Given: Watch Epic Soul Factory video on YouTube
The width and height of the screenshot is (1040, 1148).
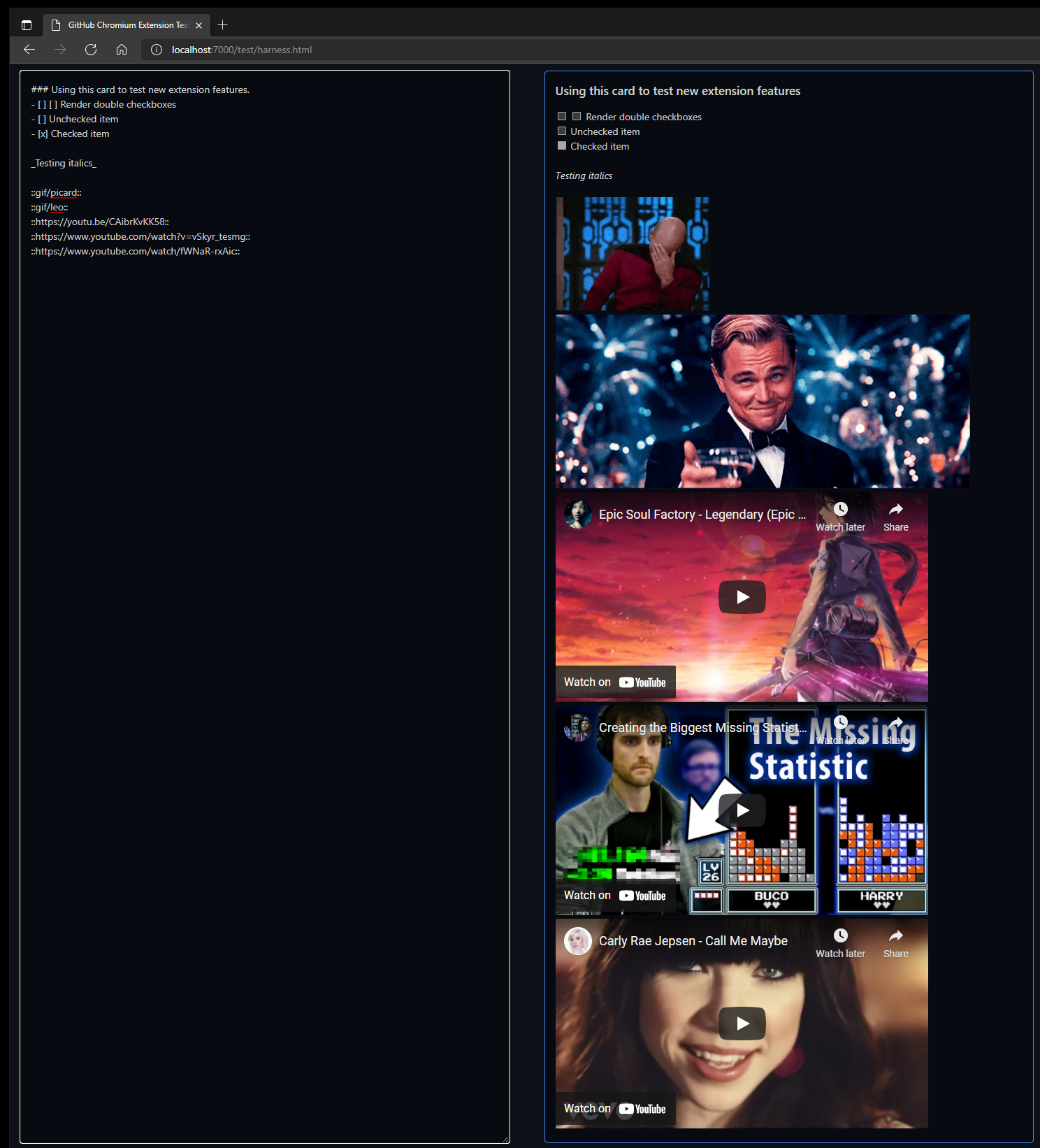Looking at the screenshot, I should 616,682.
